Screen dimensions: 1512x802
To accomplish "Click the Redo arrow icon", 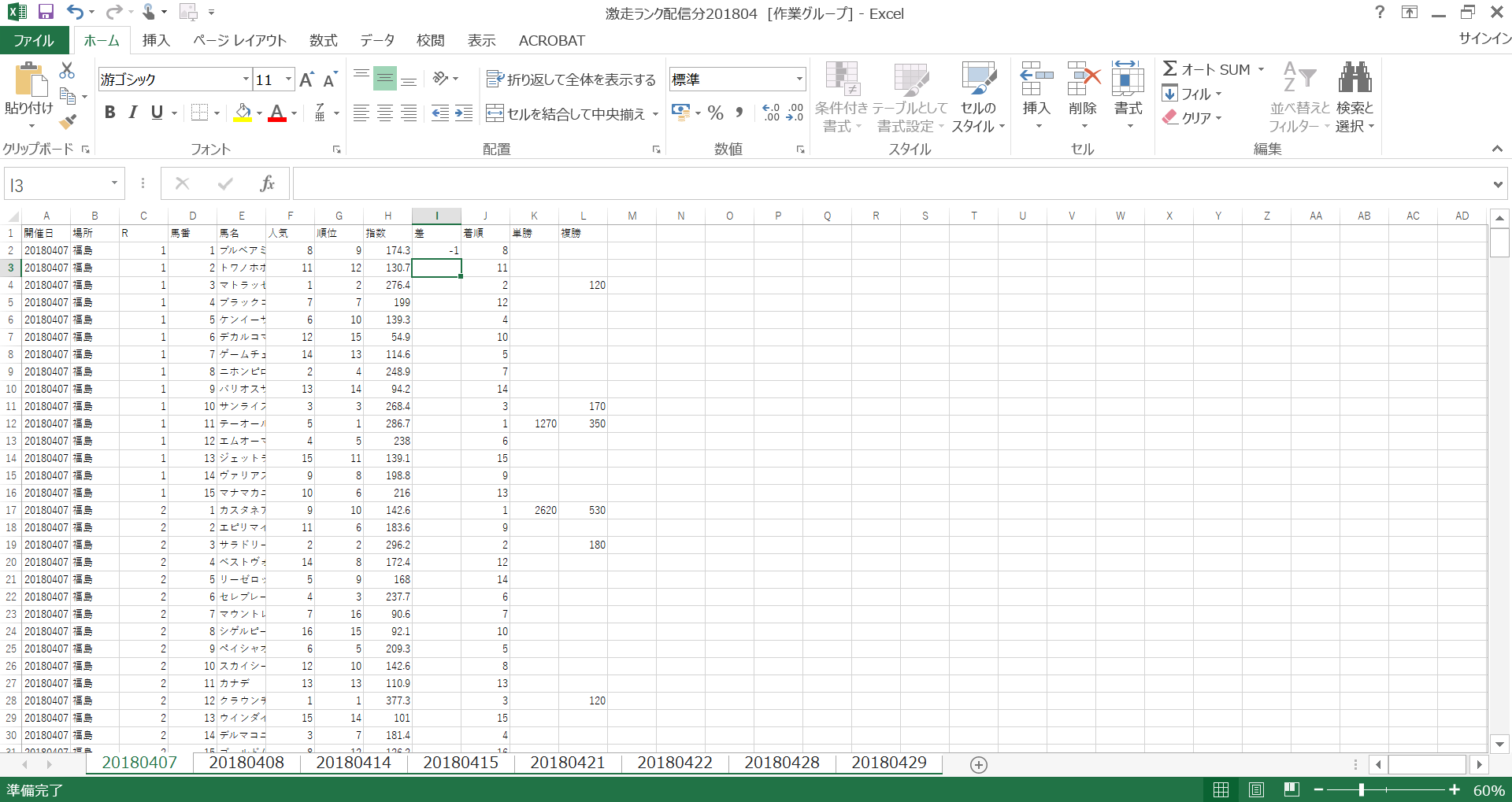I will tap(114, 12).
